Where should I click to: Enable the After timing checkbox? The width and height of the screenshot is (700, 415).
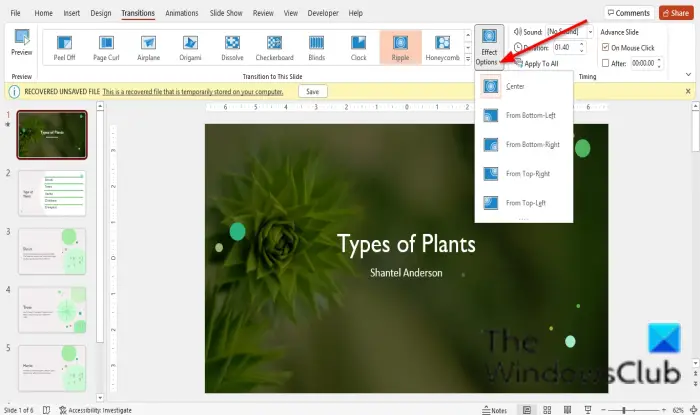[x=605, y=62]
